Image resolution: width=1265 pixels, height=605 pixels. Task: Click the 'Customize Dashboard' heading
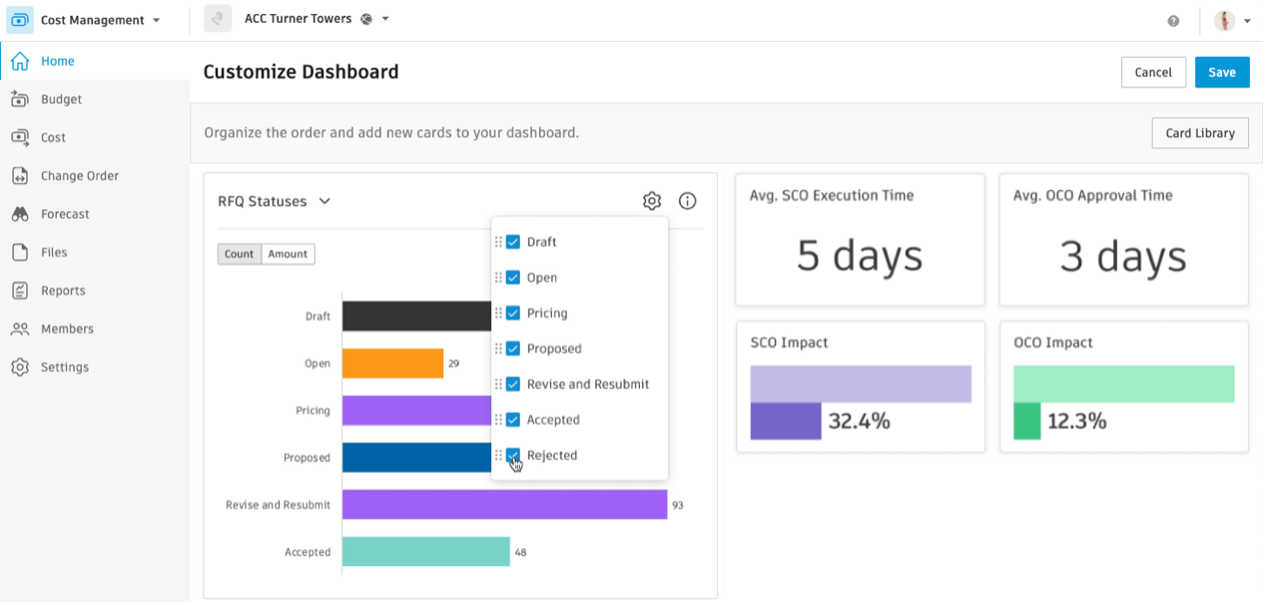[x=301, y=72]
